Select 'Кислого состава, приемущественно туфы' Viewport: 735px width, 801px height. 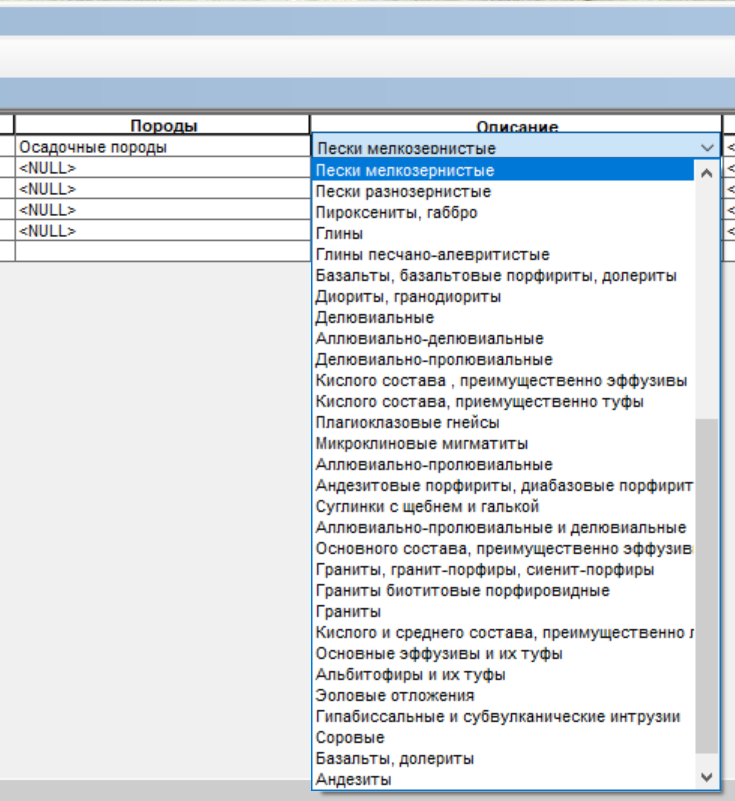(x=503, y=402)
